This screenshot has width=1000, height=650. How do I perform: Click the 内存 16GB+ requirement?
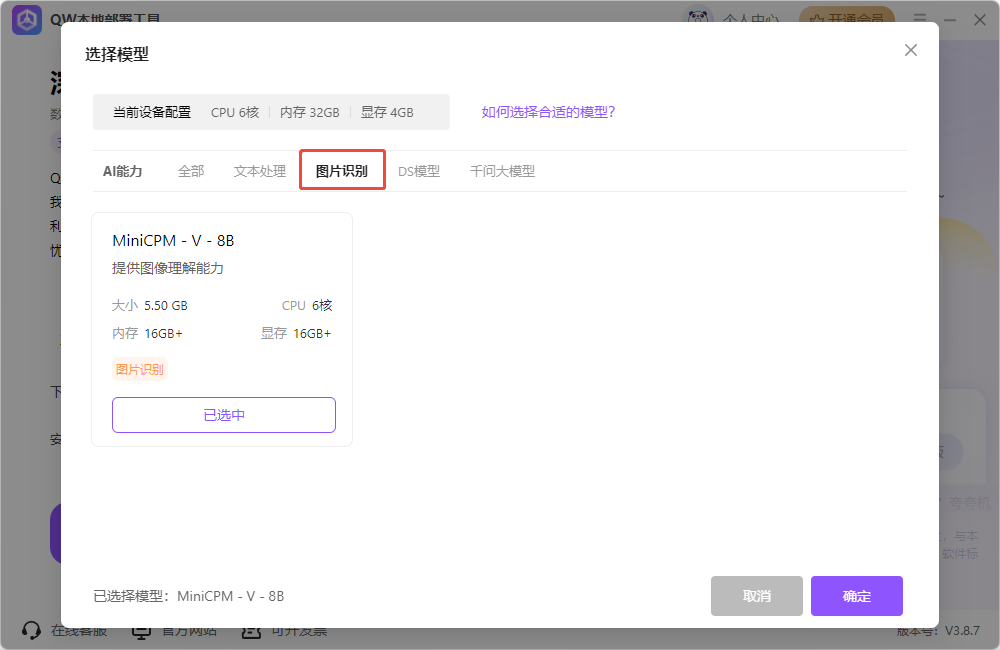[x=147, y=334]
